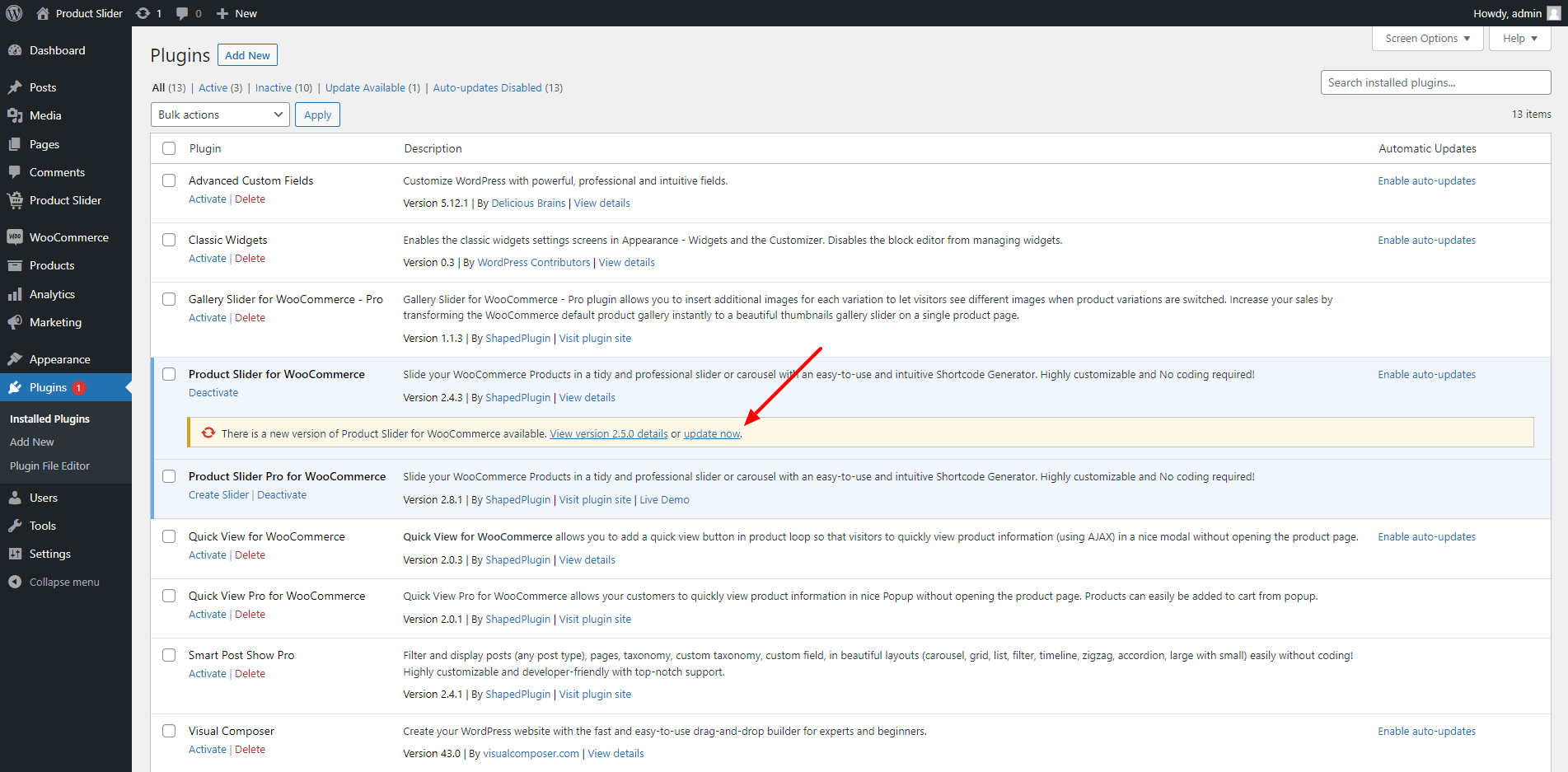Image resolution: width=1568 pixels, height=772 pixels.
Task: Click the Marketing megaphone icon
Action: (x=15, y=322)
